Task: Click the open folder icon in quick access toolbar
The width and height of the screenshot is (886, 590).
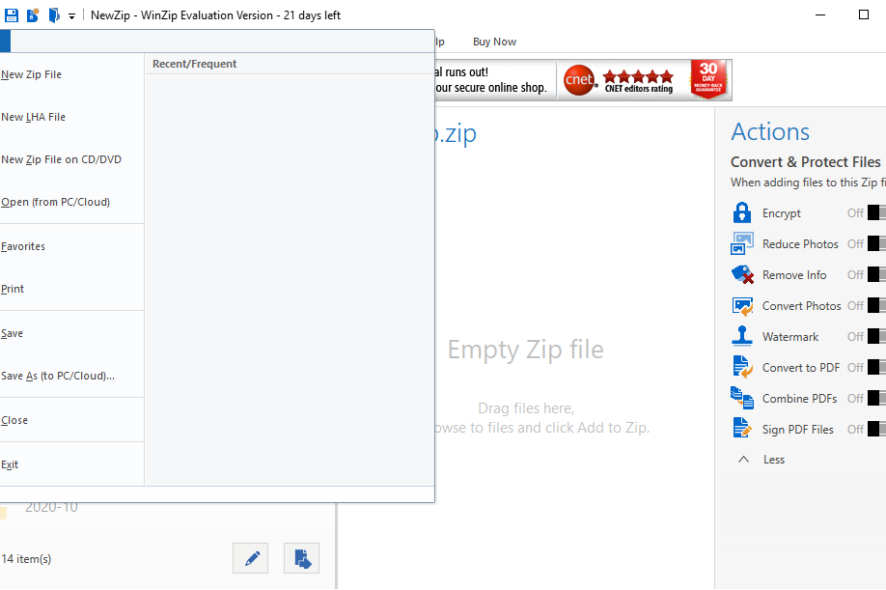Action: tap(54, 15)
